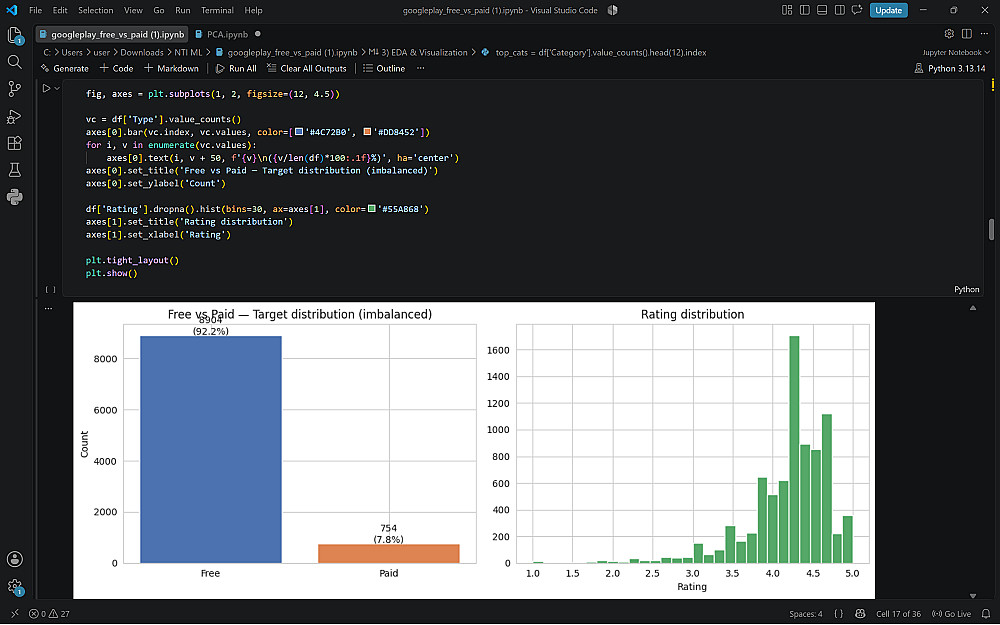
Task: Click the notifications bell in status bar
Action: coord(986,614)
